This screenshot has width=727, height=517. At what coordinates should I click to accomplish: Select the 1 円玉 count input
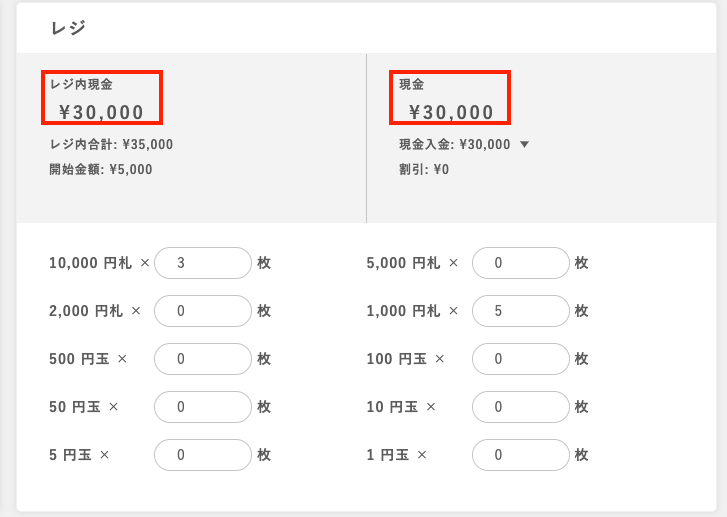pos(521,455)
